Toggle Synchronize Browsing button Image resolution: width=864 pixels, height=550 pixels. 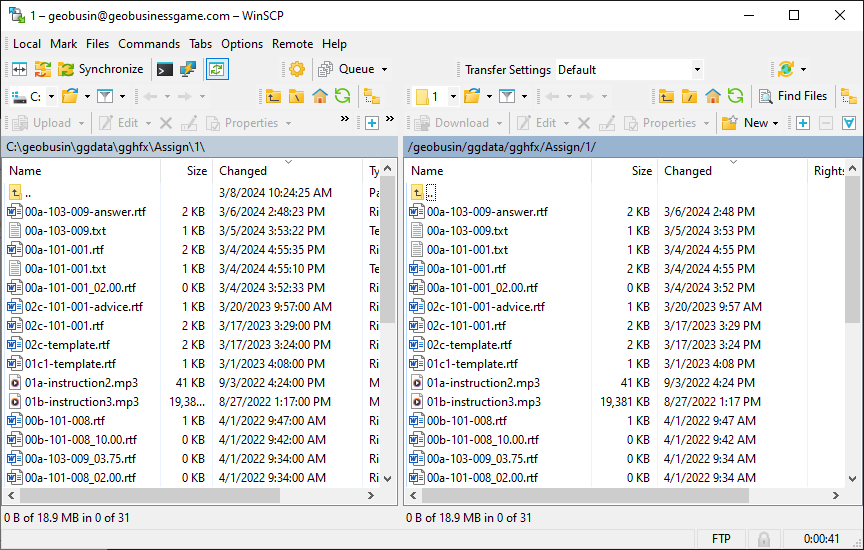216,69
